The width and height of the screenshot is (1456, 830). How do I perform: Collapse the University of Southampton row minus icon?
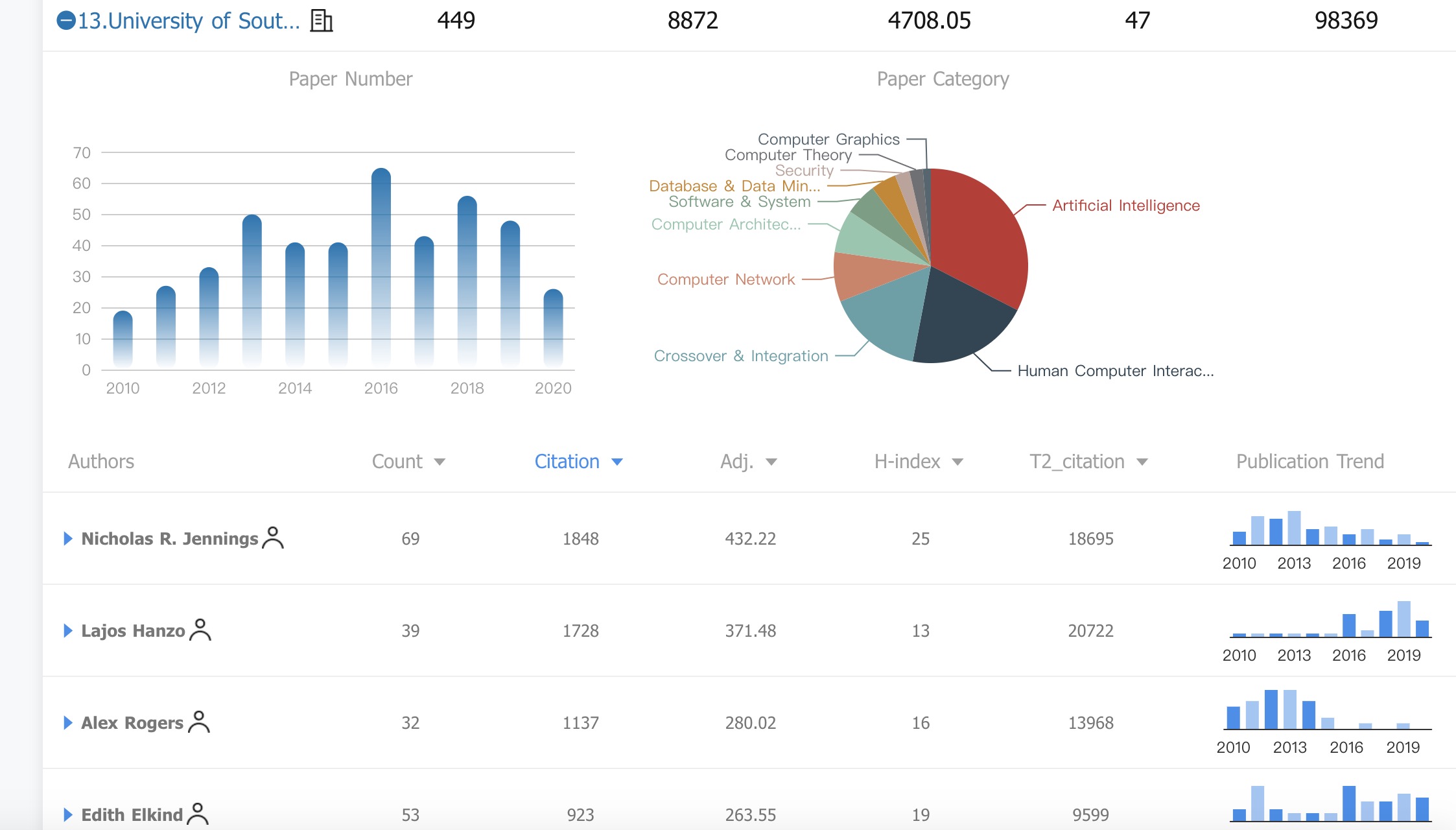[x=66, y=21]
